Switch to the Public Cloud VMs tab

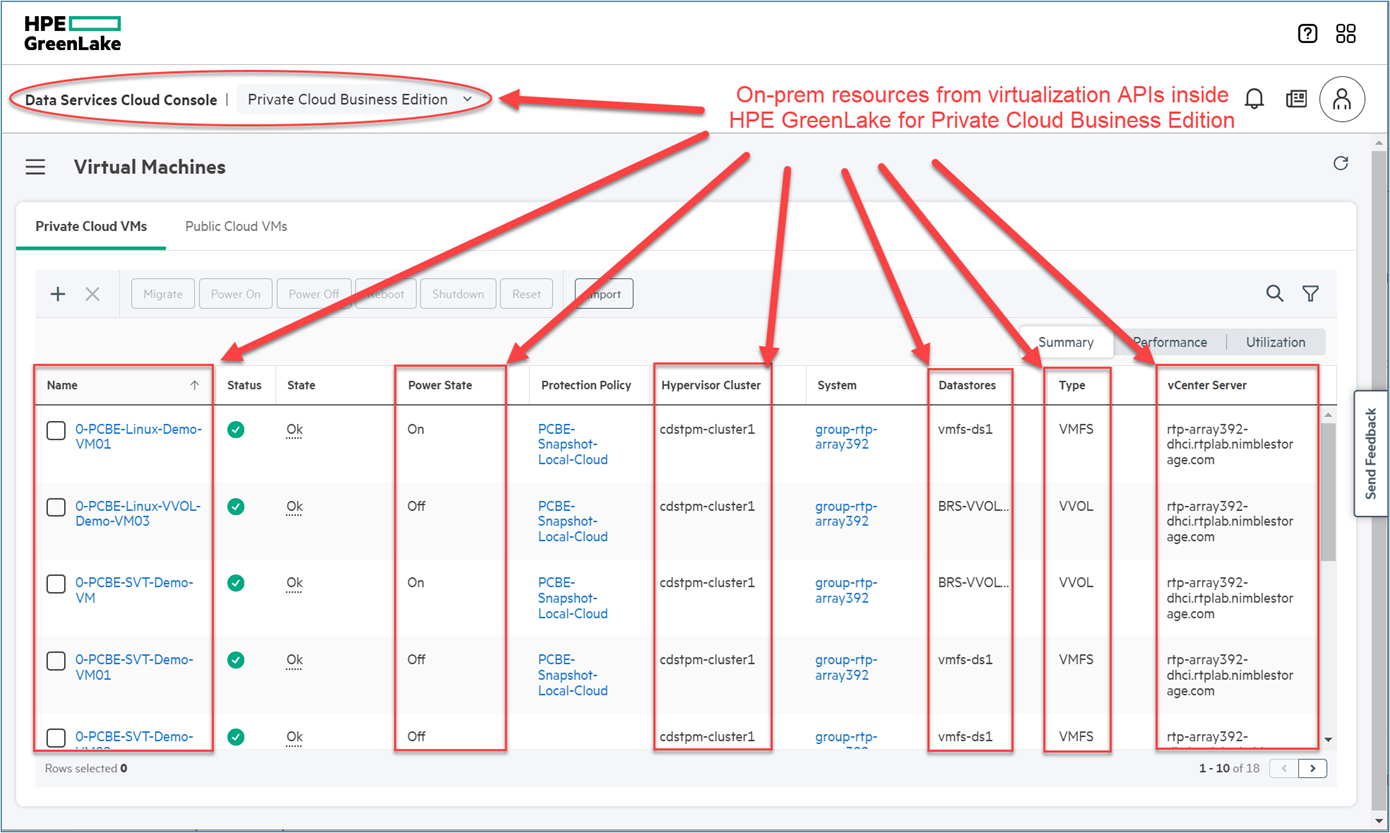tap(236, 227)
